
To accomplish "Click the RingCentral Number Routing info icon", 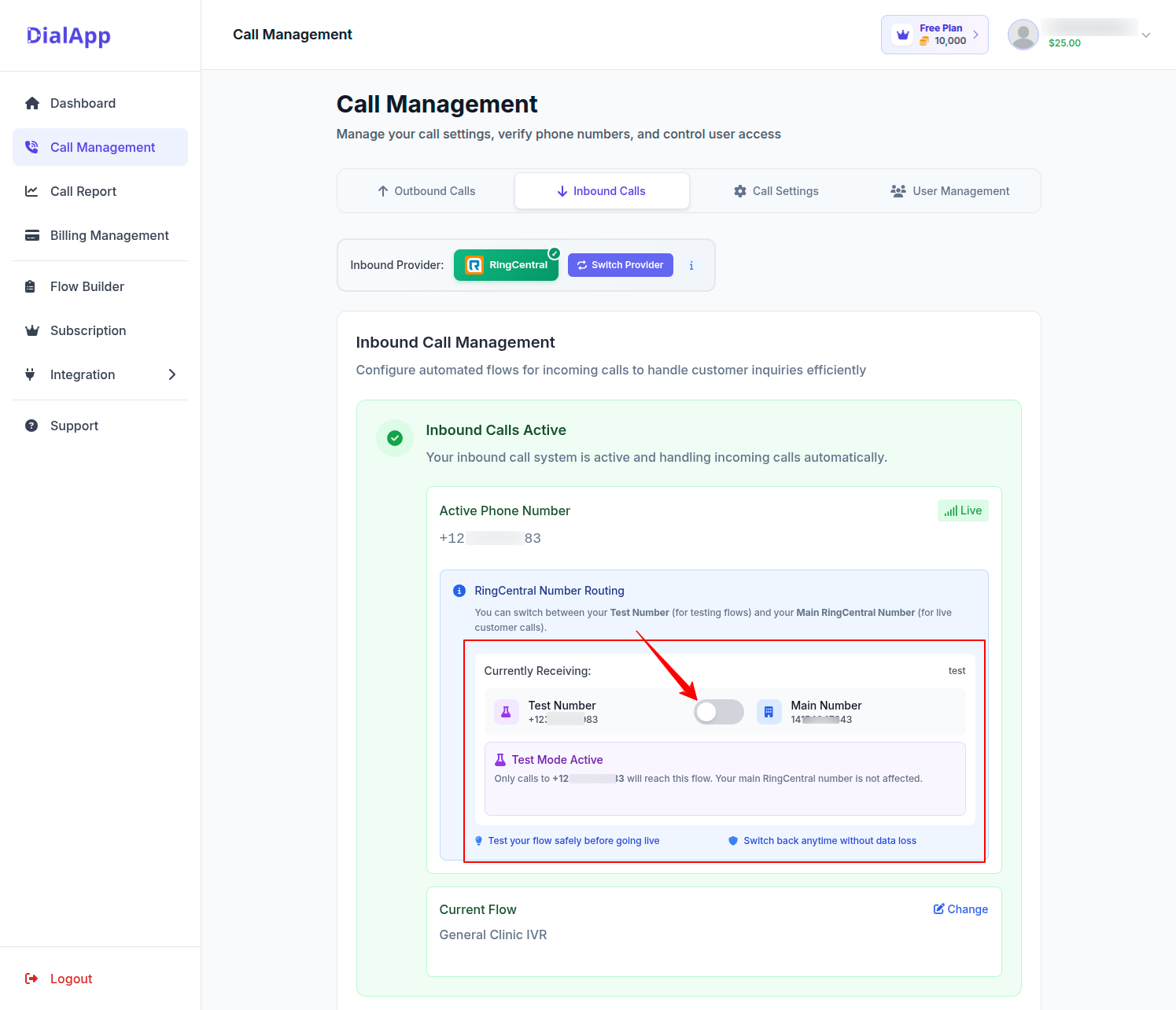I will (459, 591).
